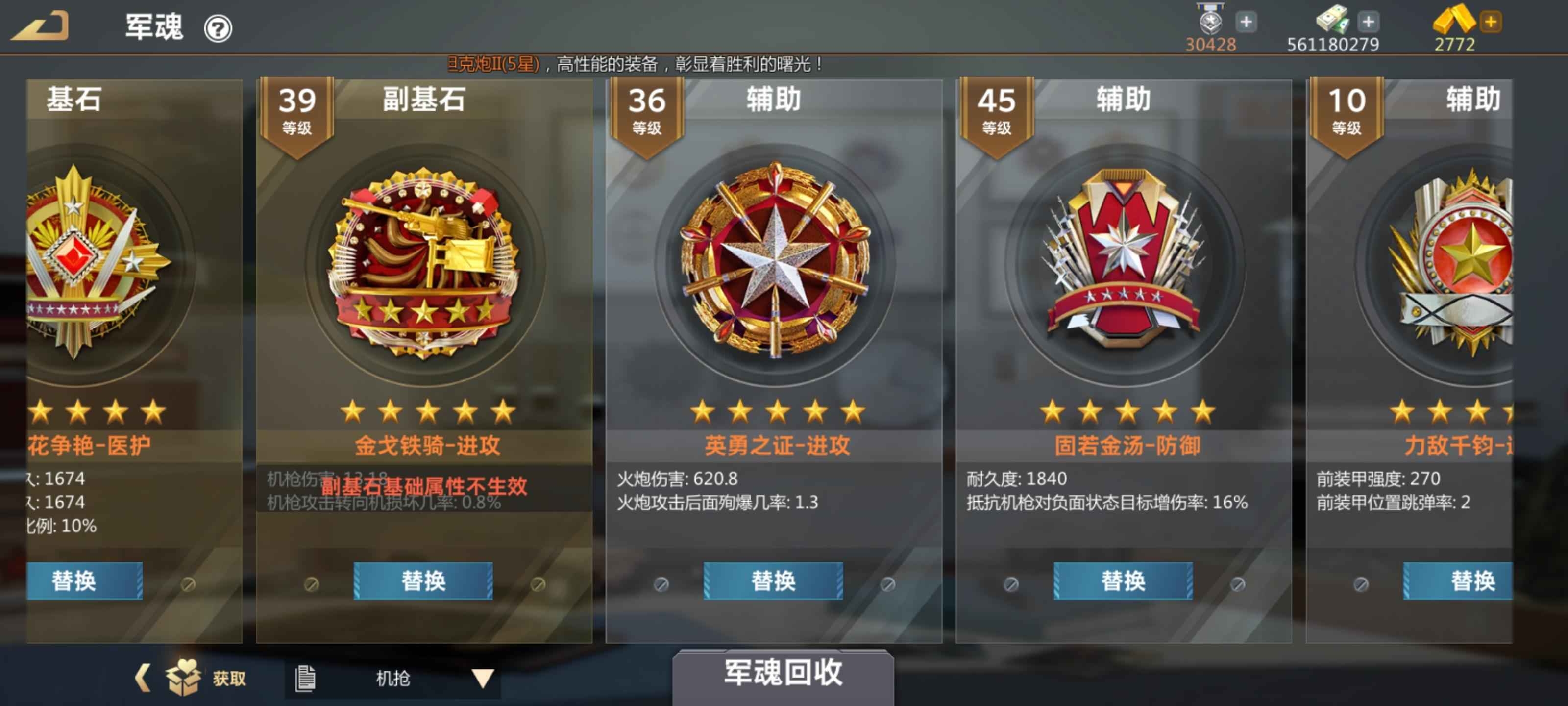The width and height of the screenshot is (1568, 706).
Task: Add gold bars using the plus icon
Action: (x=1491, y=22)
